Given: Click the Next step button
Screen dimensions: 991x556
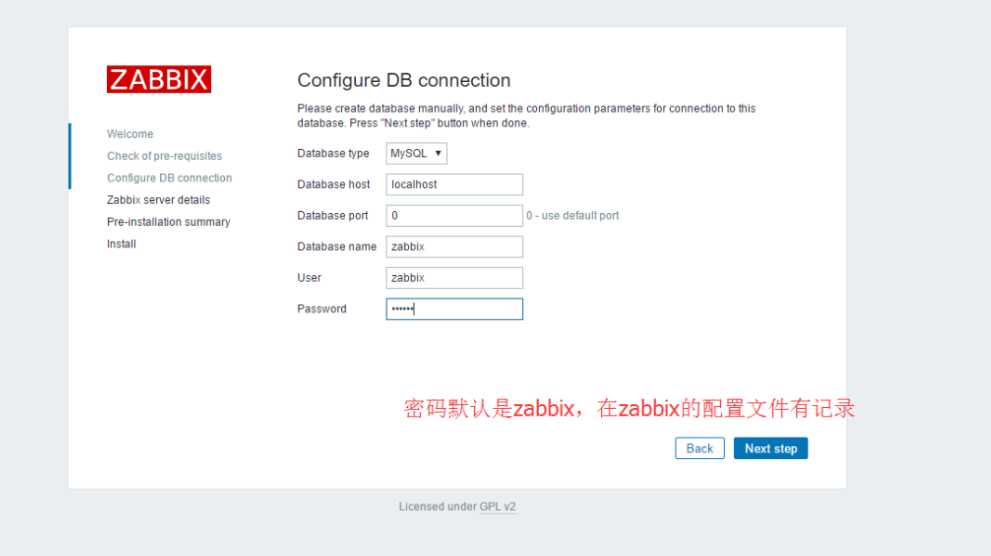Looking at the screenshot, I should tap(770, 448).
